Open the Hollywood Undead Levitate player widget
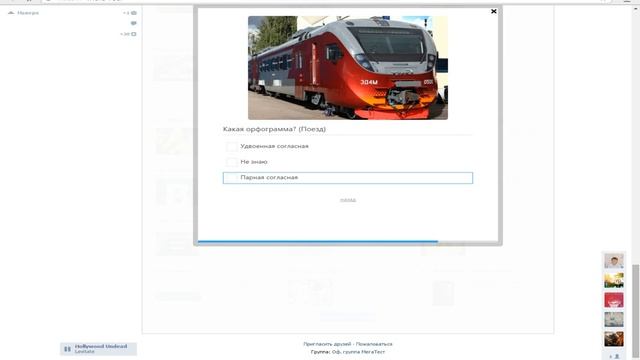 tap(98, 349)
